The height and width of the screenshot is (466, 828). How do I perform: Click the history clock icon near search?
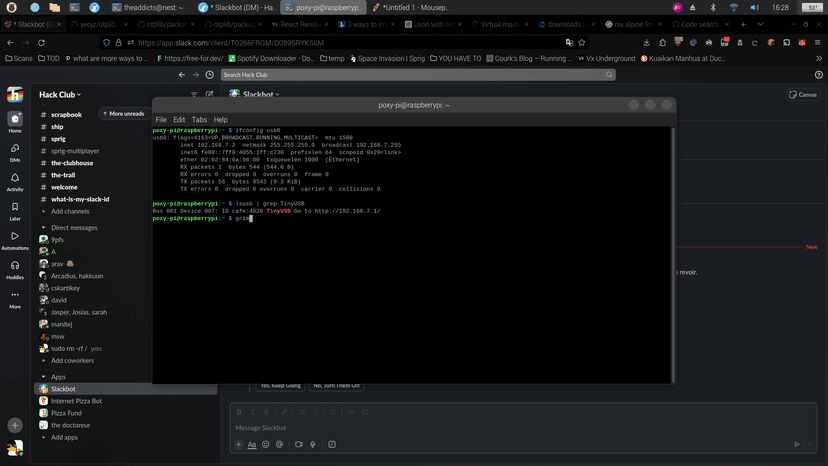pyautogui.click(x=210, y=75)
